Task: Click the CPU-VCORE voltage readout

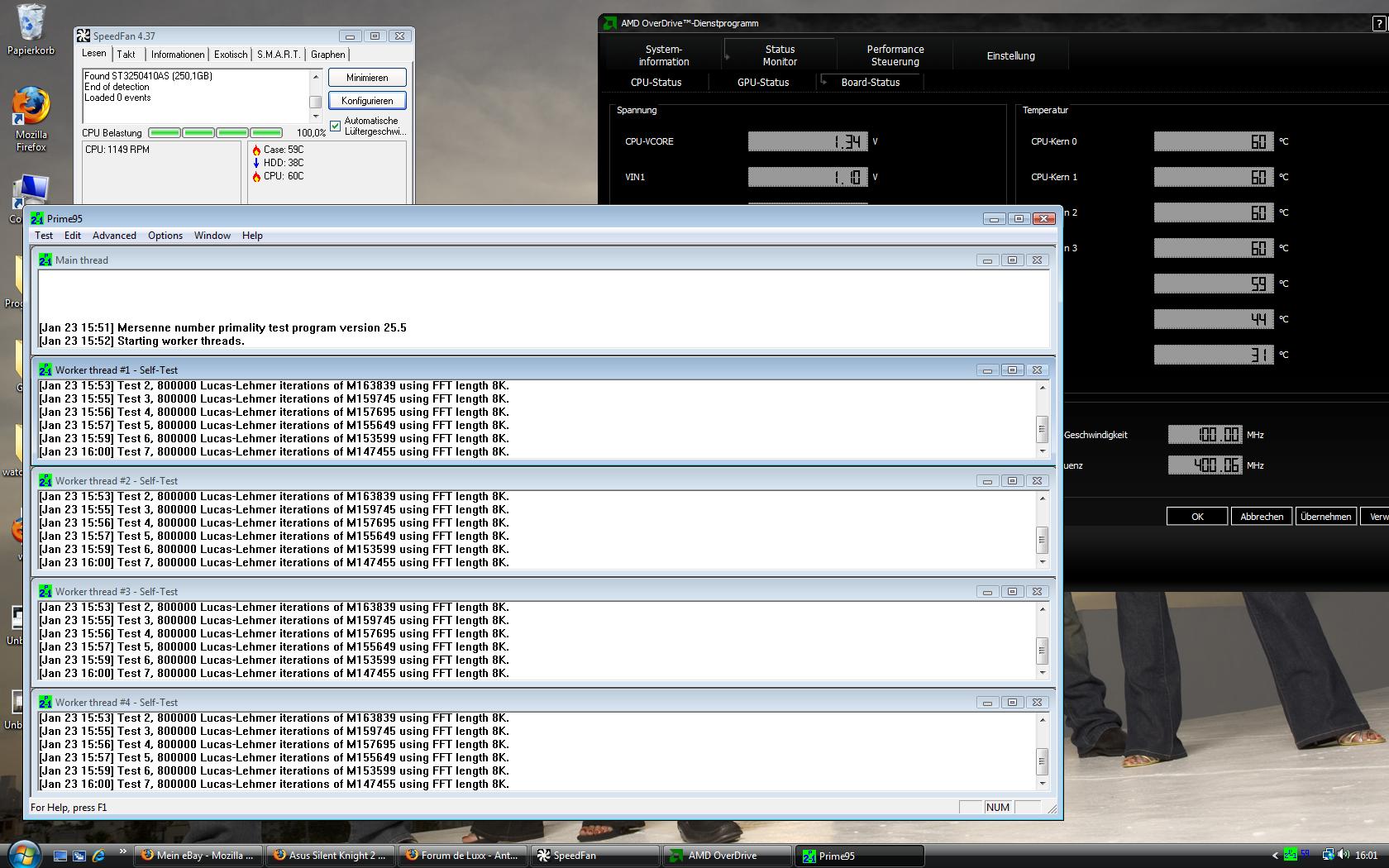Action: pos(808,141)
